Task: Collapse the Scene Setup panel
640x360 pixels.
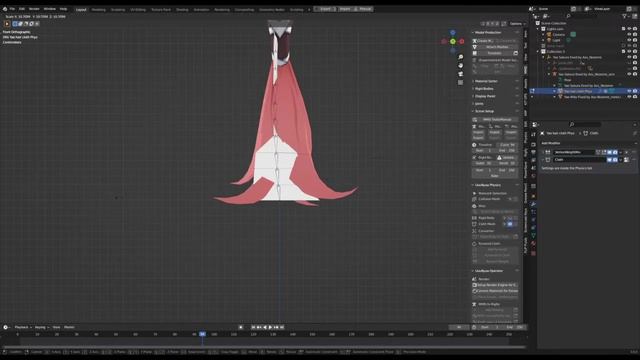Action: [x=484, y=111]
